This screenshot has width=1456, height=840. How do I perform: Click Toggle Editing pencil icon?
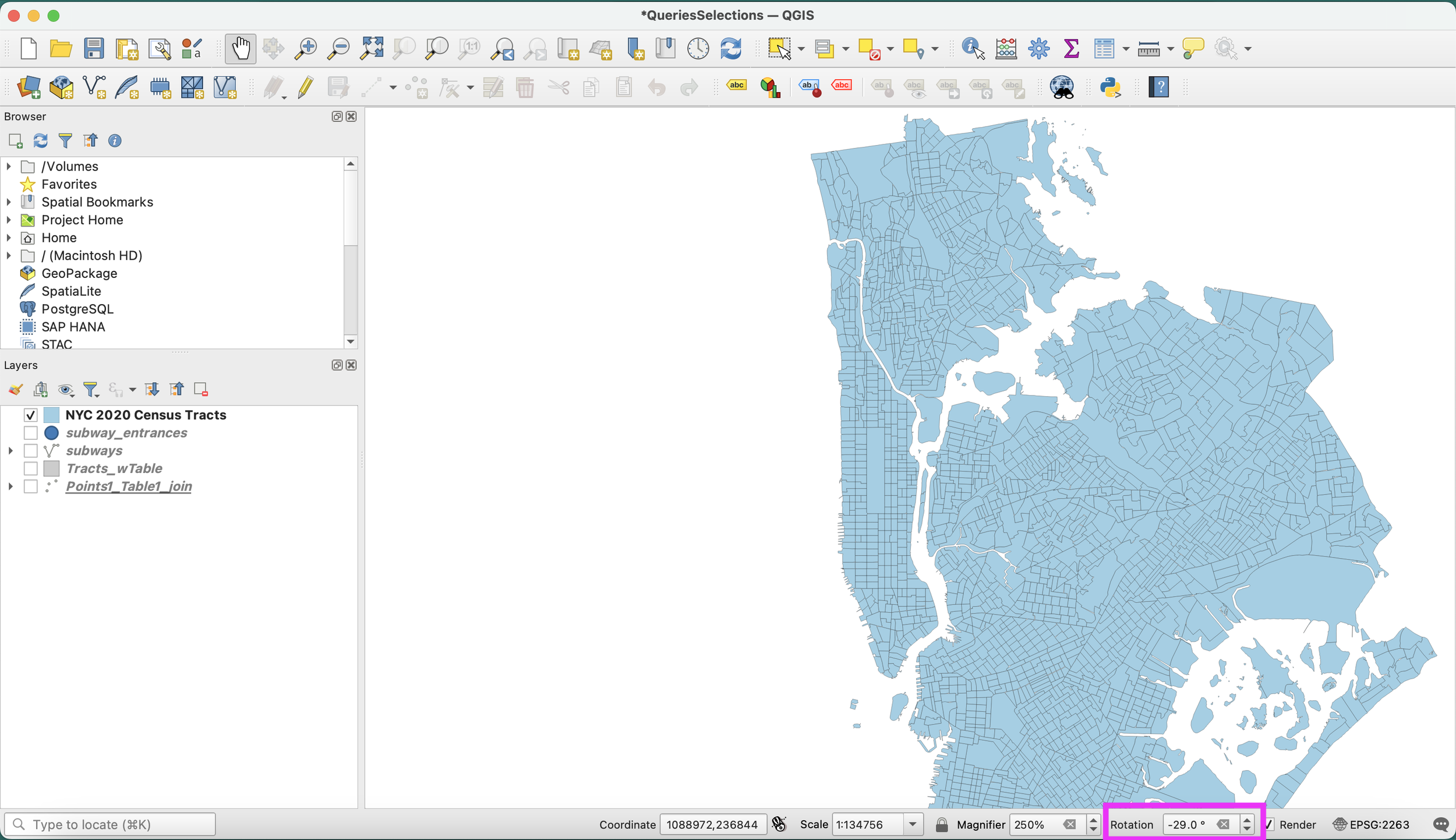click(305, 87)
